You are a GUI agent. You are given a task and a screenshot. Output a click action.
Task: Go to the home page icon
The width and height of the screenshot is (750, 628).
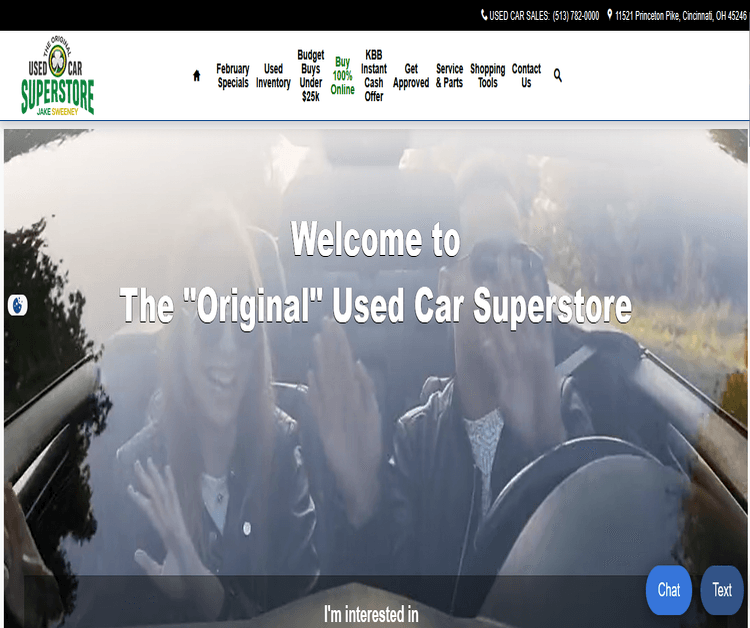coord(197,76)
